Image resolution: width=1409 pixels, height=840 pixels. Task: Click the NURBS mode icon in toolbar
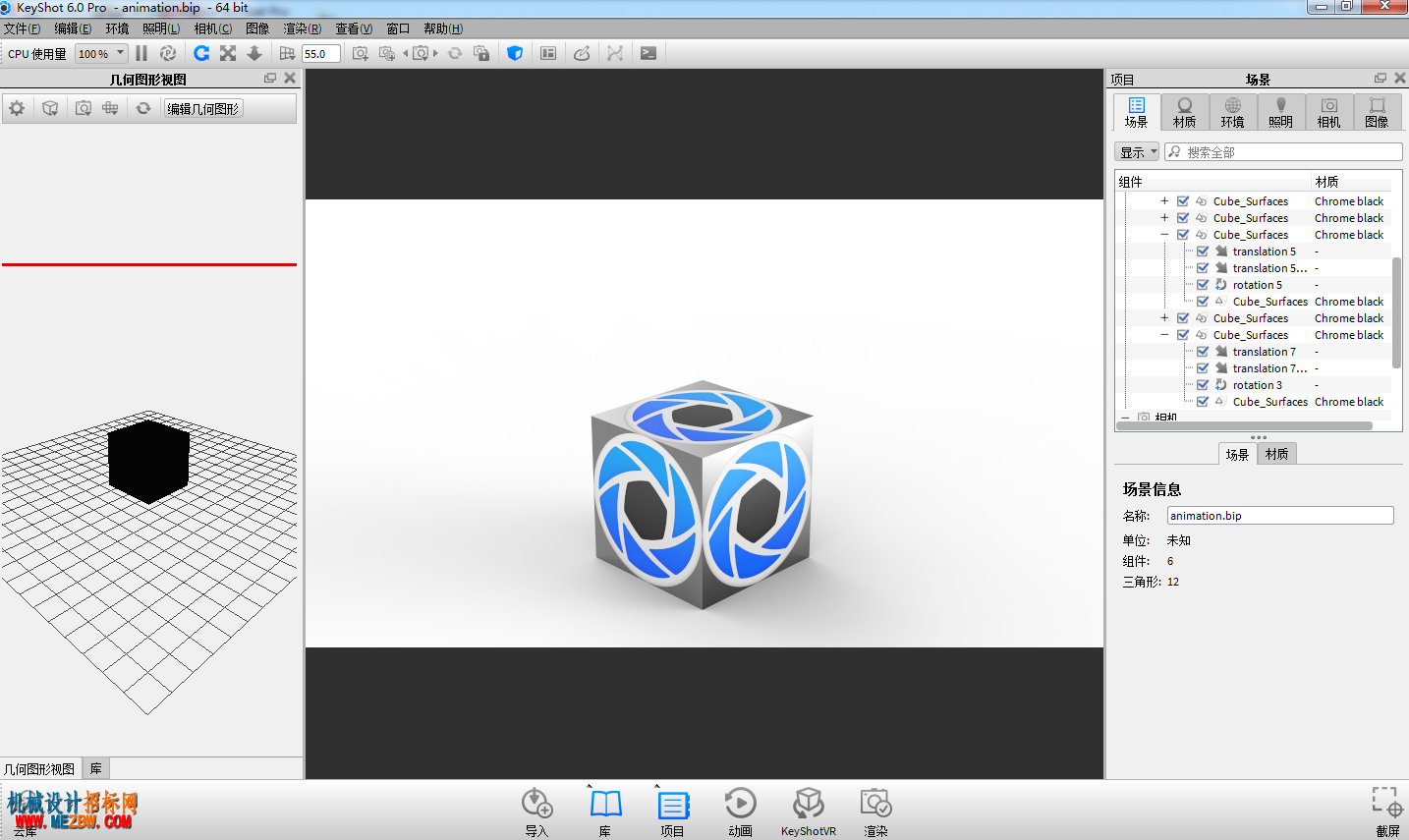[615, 53]
